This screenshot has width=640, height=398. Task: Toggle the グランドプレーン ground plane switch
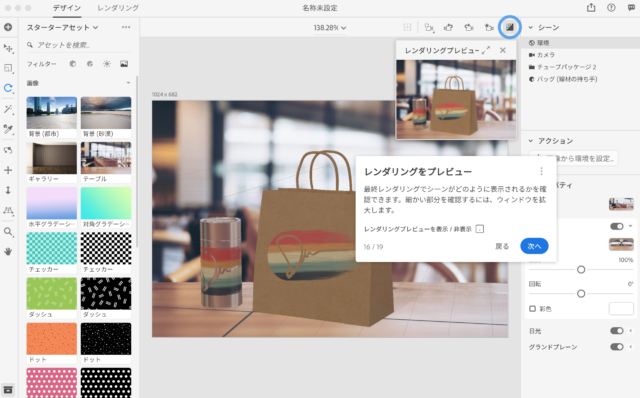(x=617, y=347)
